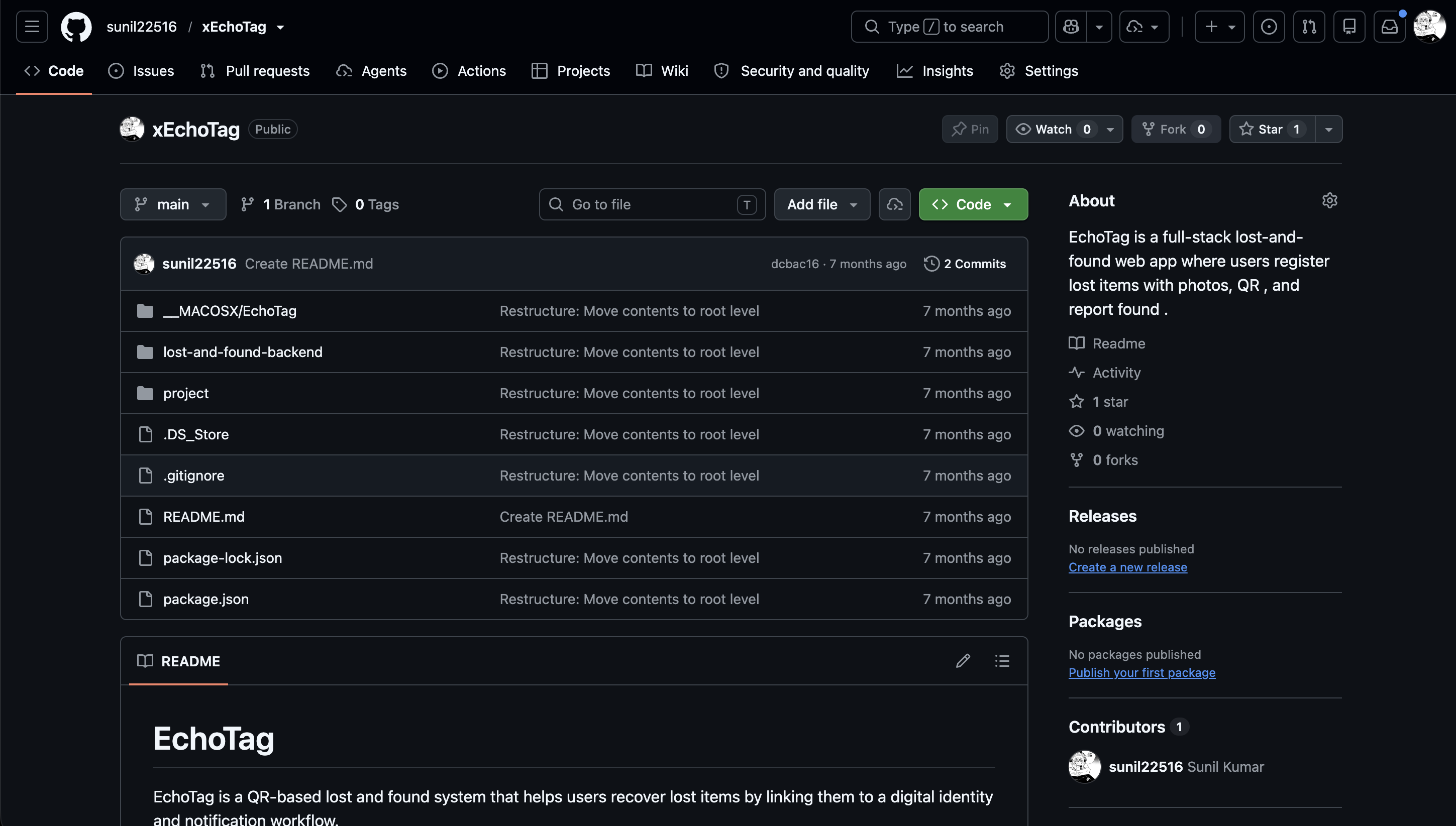The image size is (1456, 826).
Task: Expand the Watch notifications dropdown arrow
Action: (x=1110, y=130)
